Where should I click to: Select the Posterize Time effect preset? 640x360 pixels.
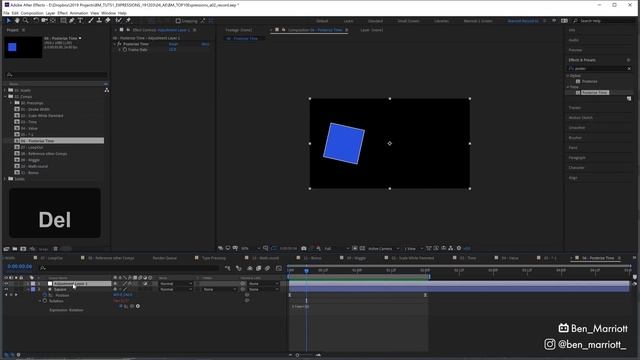[x=595, y=93]
